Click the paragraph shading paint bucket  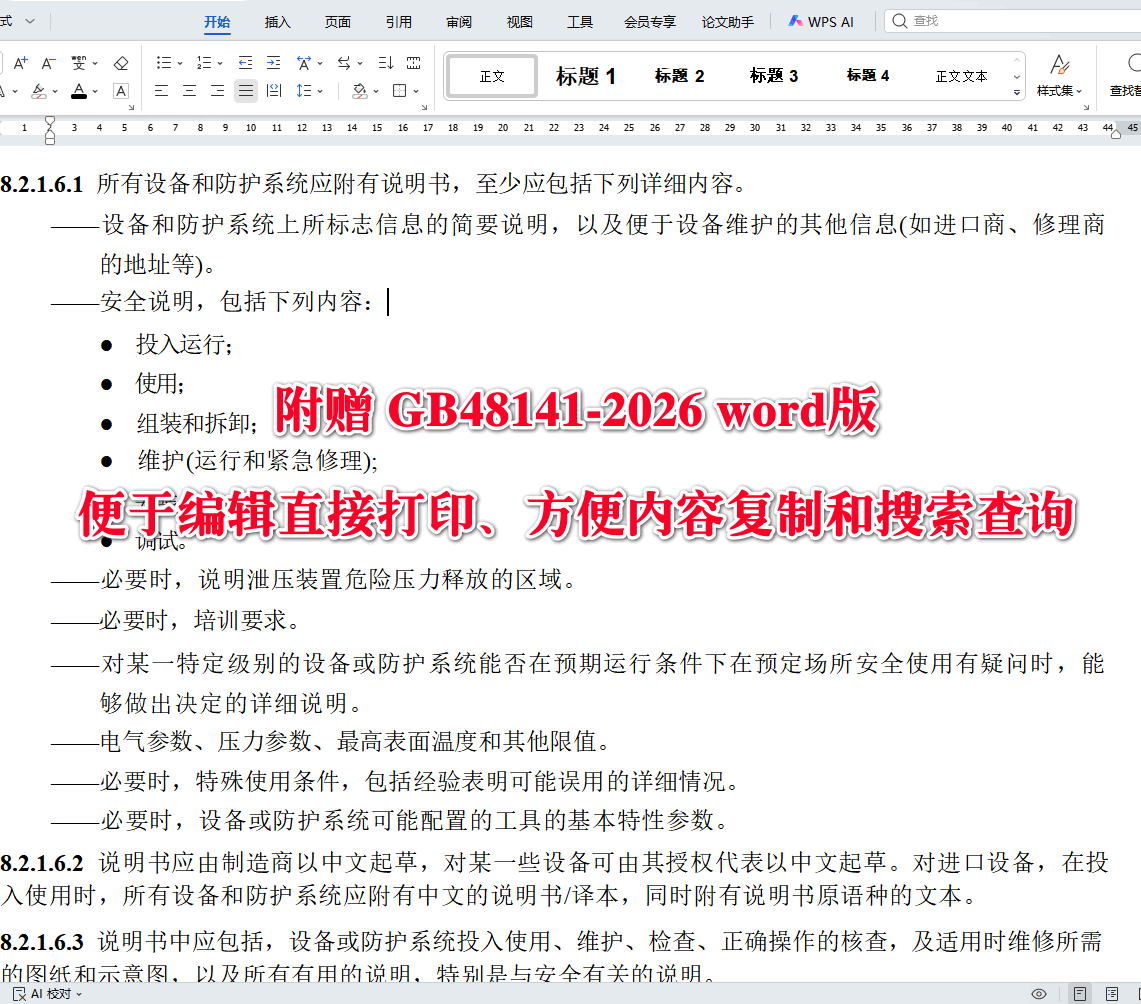[x=359, y=91]
